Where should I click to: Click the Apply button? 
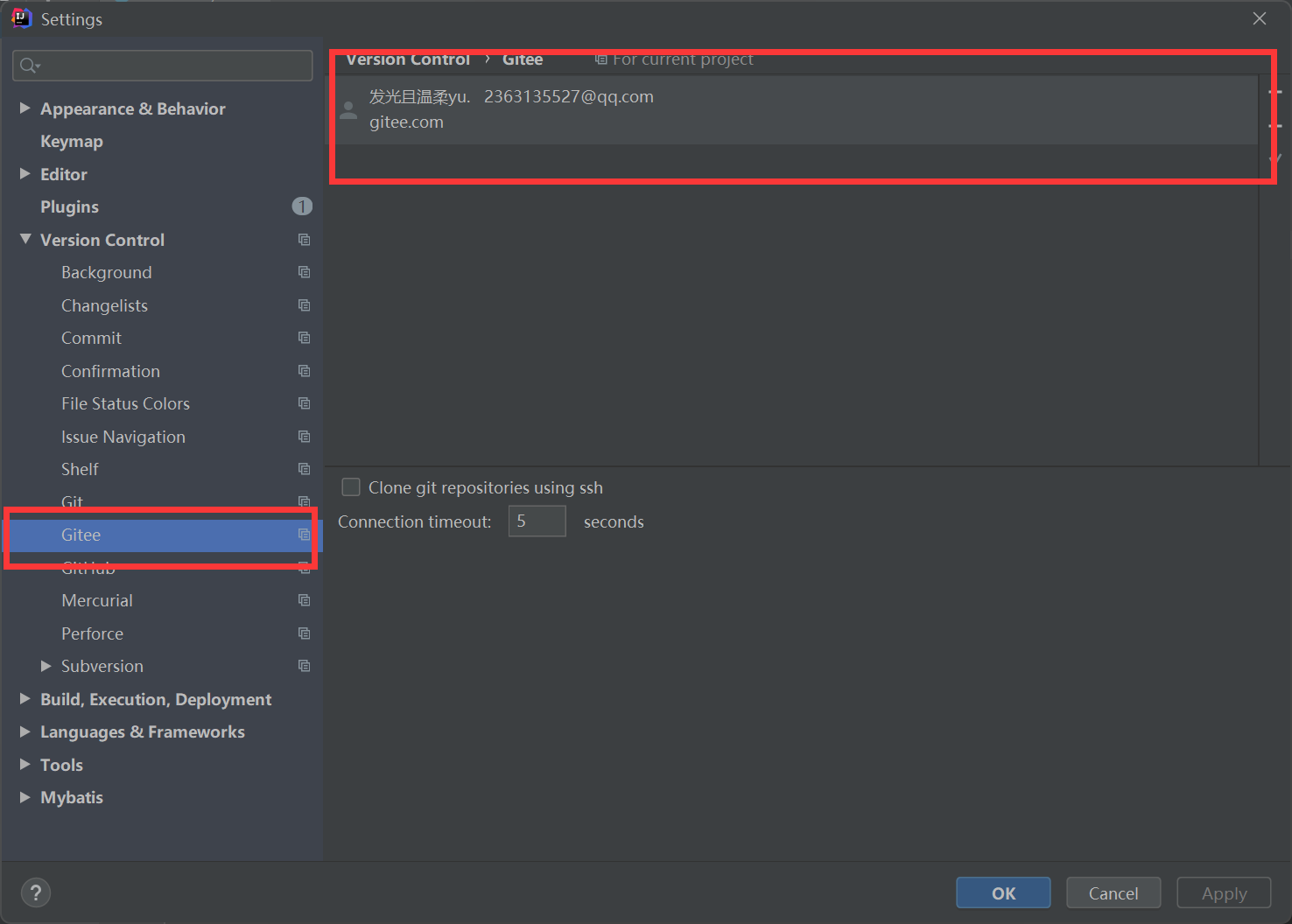tap(1224, 892)
